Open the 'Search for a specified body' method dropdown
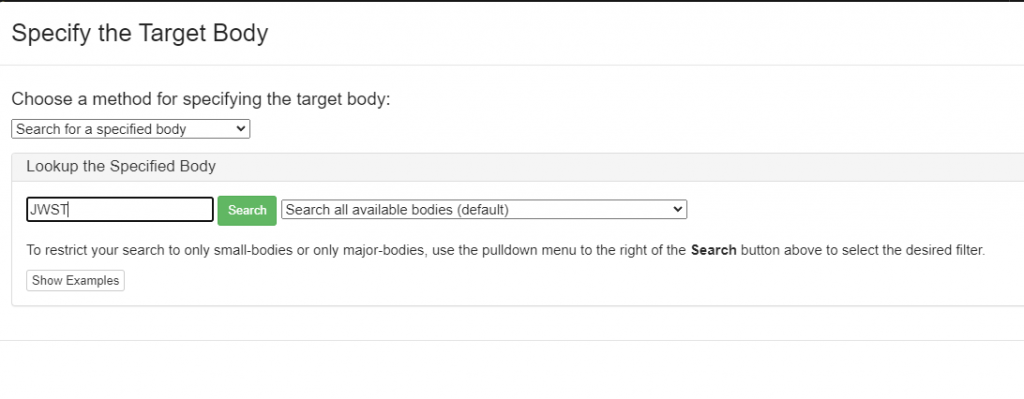Viewport: 1024px width, 399px height. [131, 129]
